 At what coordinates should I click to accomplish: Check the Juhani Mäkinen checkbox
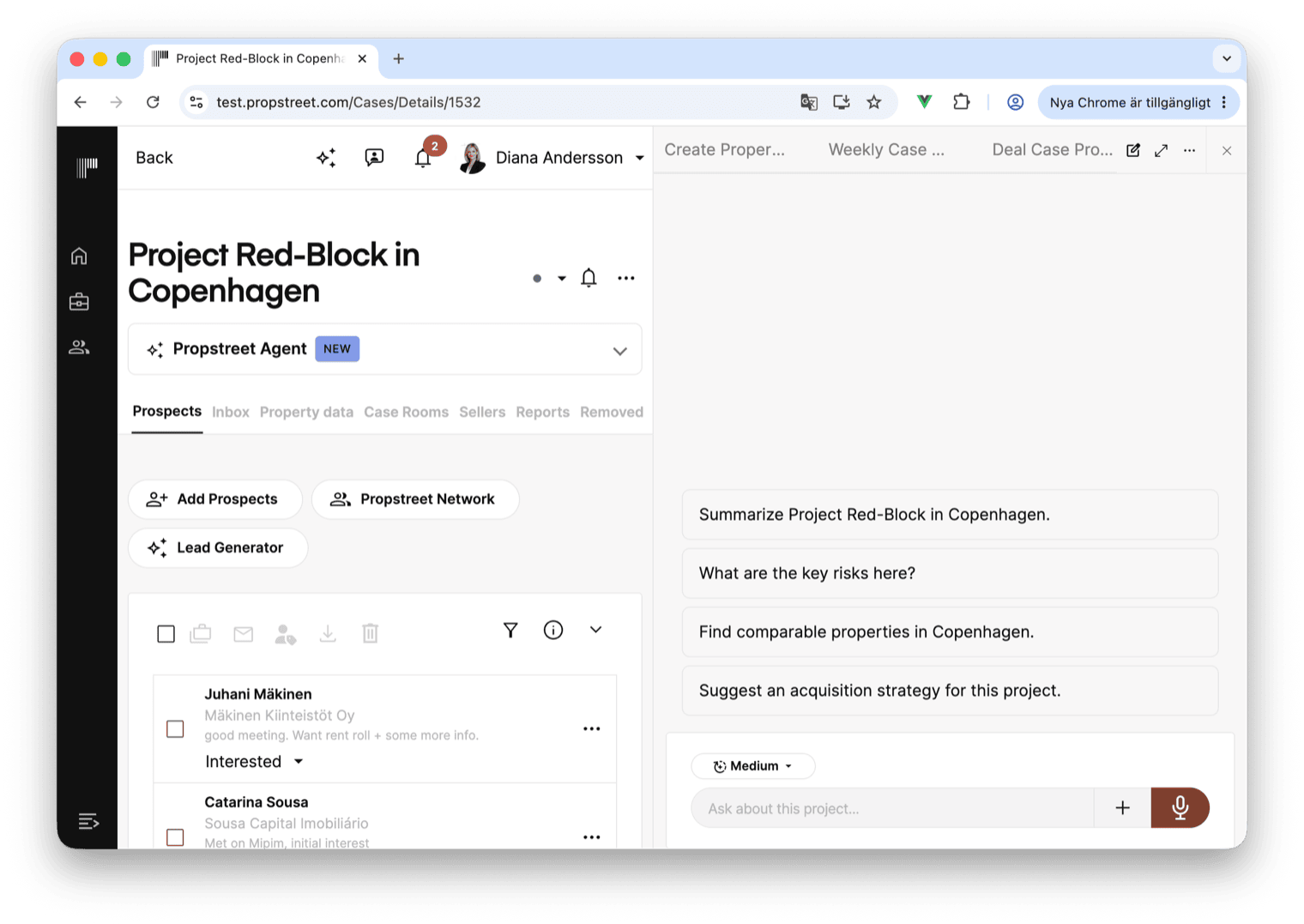click(175, 729)
